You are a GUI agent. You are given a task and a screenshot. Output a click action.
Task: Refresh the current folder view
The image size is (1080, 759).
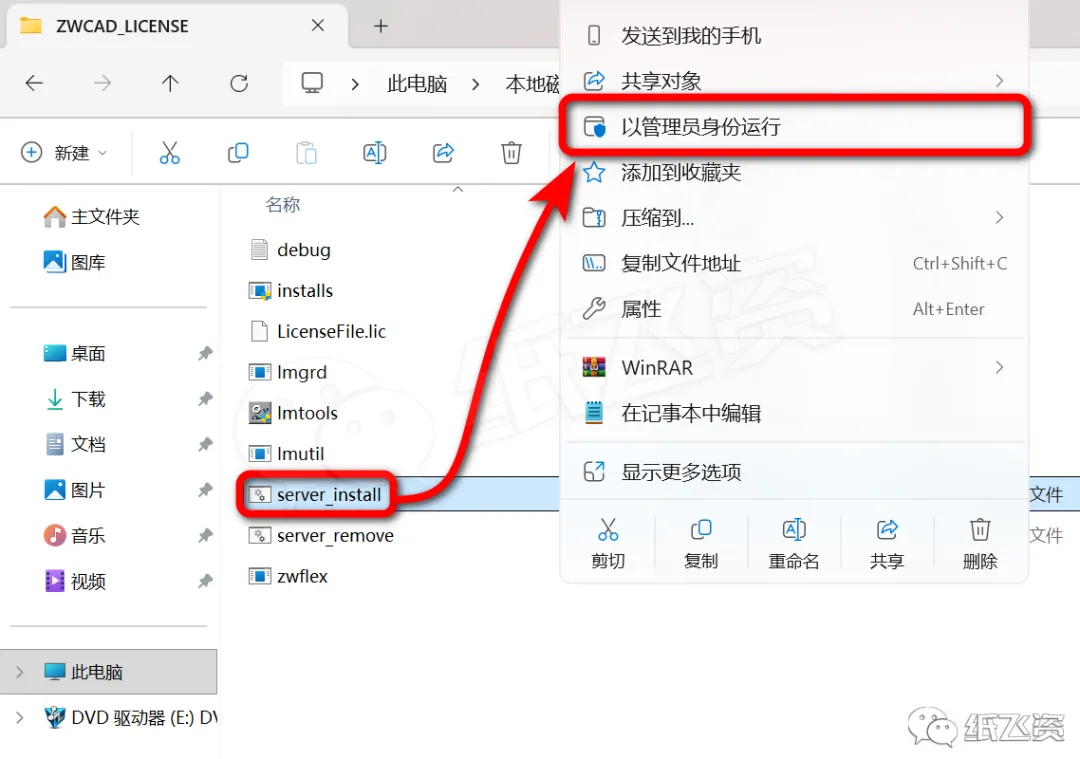pos(239,83)
